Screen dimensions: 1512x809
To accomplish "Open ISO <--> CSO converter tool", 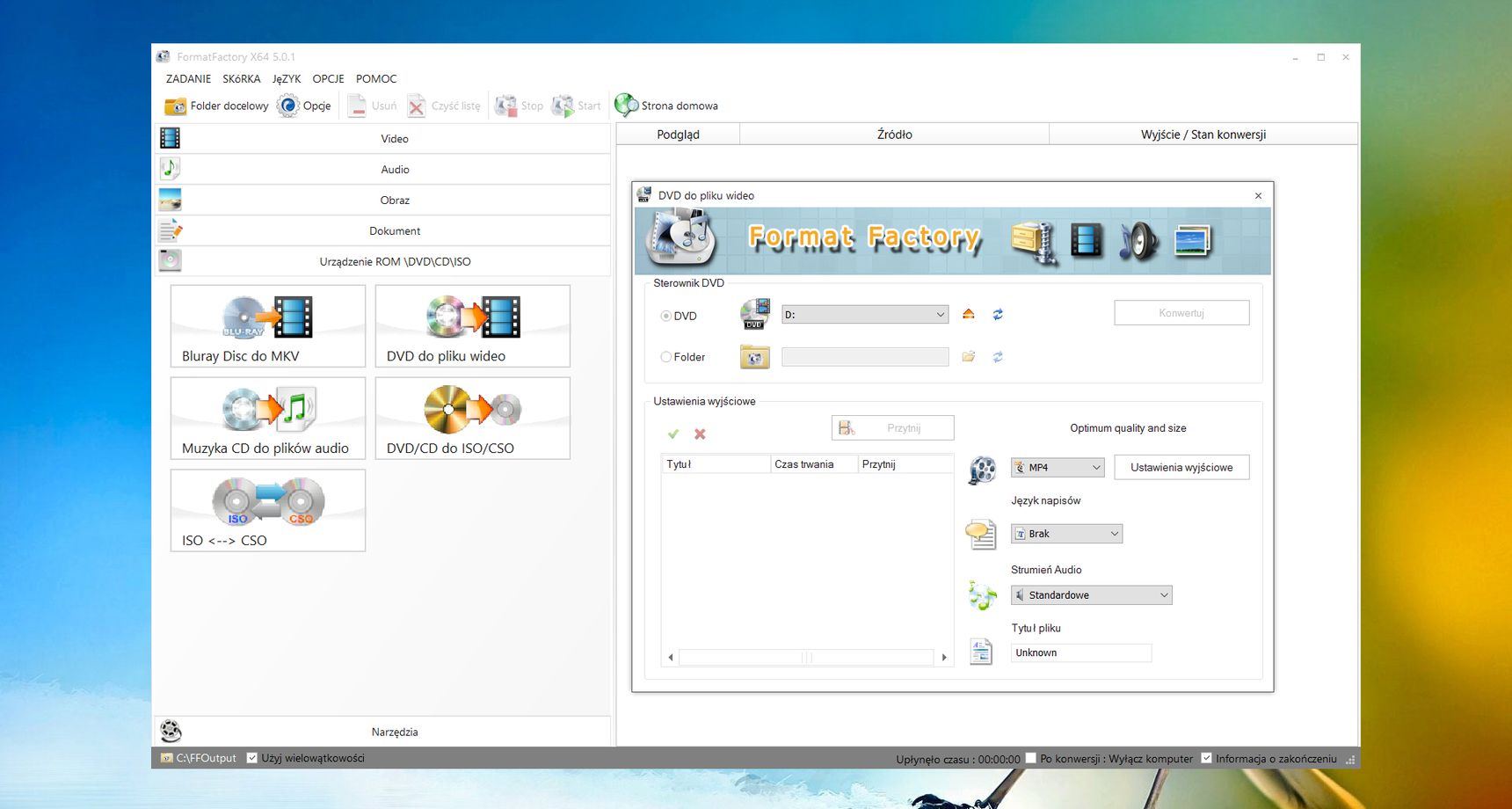I will (268, 510).
